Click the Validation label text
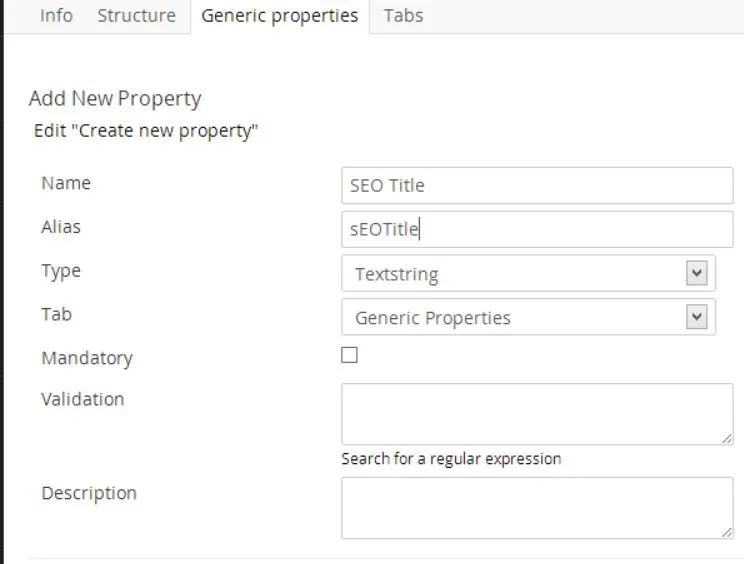 pyautogui.click(x=82, y=399)
